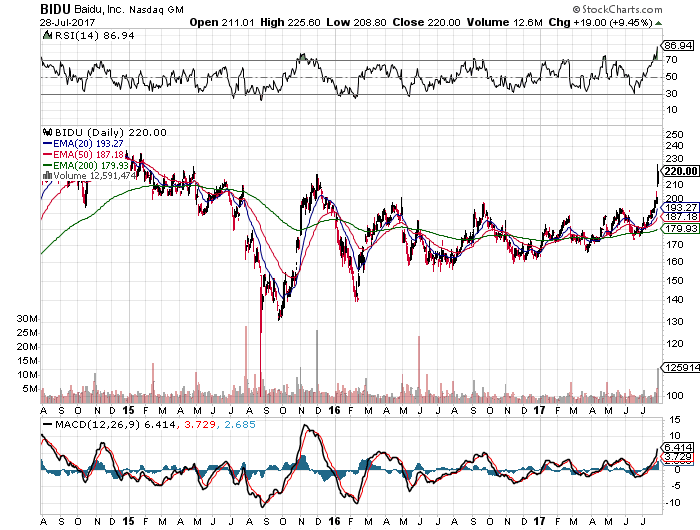Click the Close 220.00 value

[x=426, y=22]
